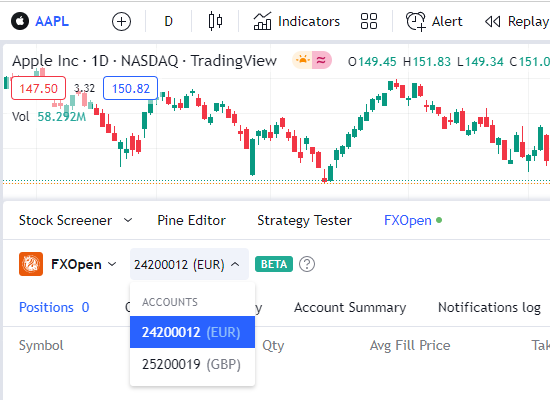Screen dimensions: 550x400
Task: Click the open price value 149.45
Action: [x=377, y=62]
